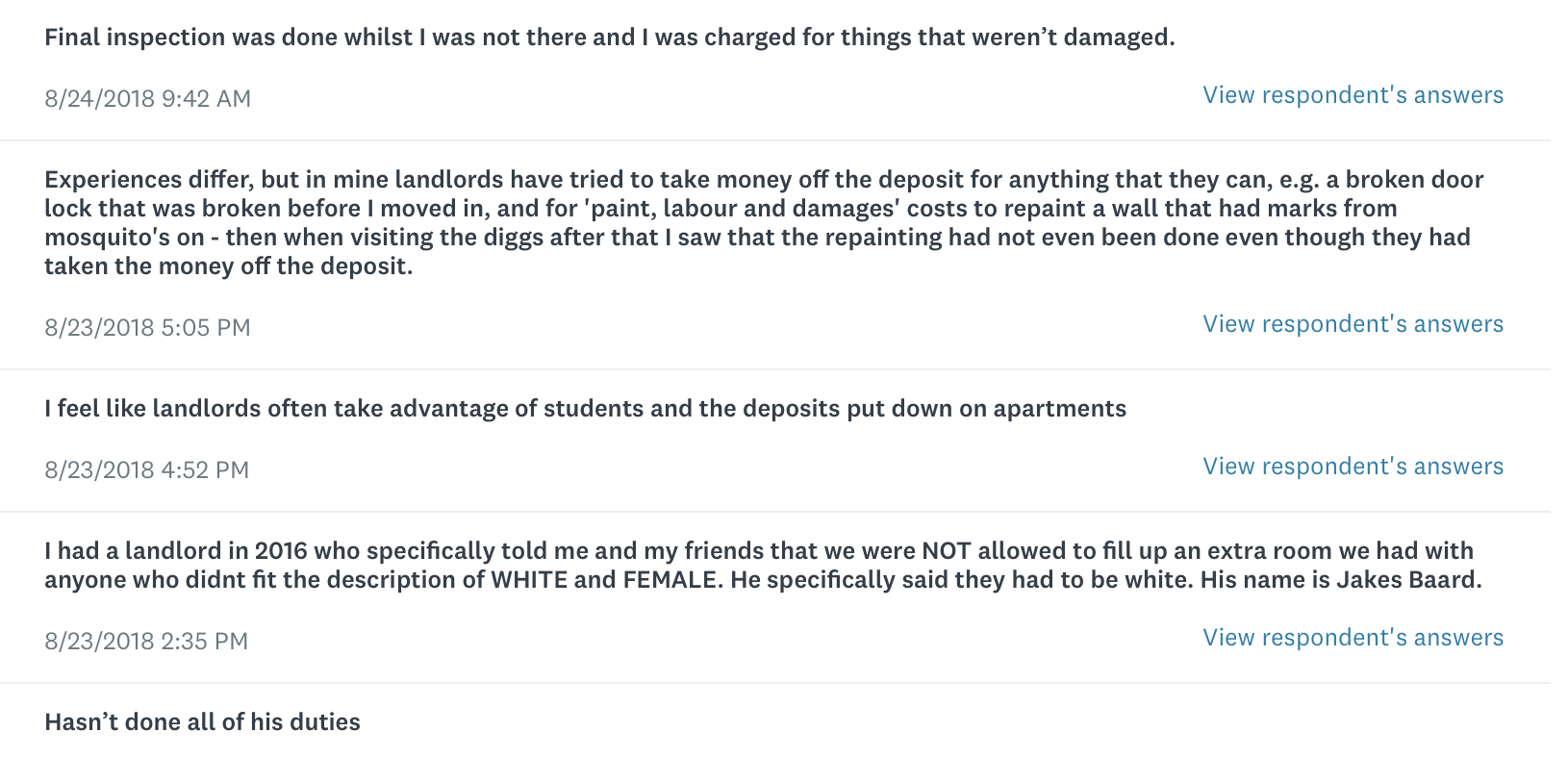Select the 'Final inspection was done' response

tap(609, 38)
